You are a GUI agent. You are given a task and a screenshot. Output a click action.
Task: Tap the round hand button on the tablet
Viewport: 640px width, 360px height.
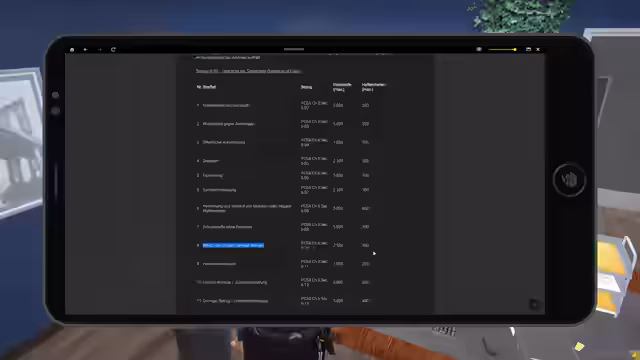tap(569, 180)
